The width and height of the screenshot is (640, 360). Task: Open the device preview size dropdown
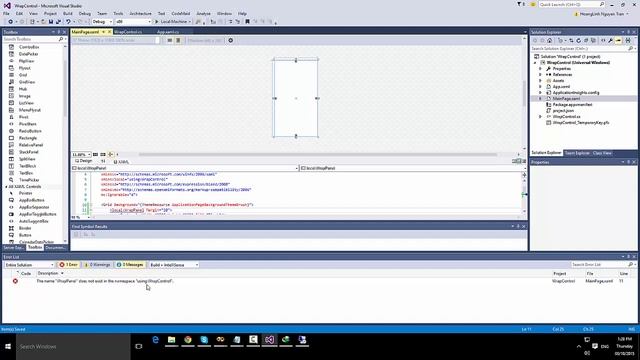[x=116, y=40]
